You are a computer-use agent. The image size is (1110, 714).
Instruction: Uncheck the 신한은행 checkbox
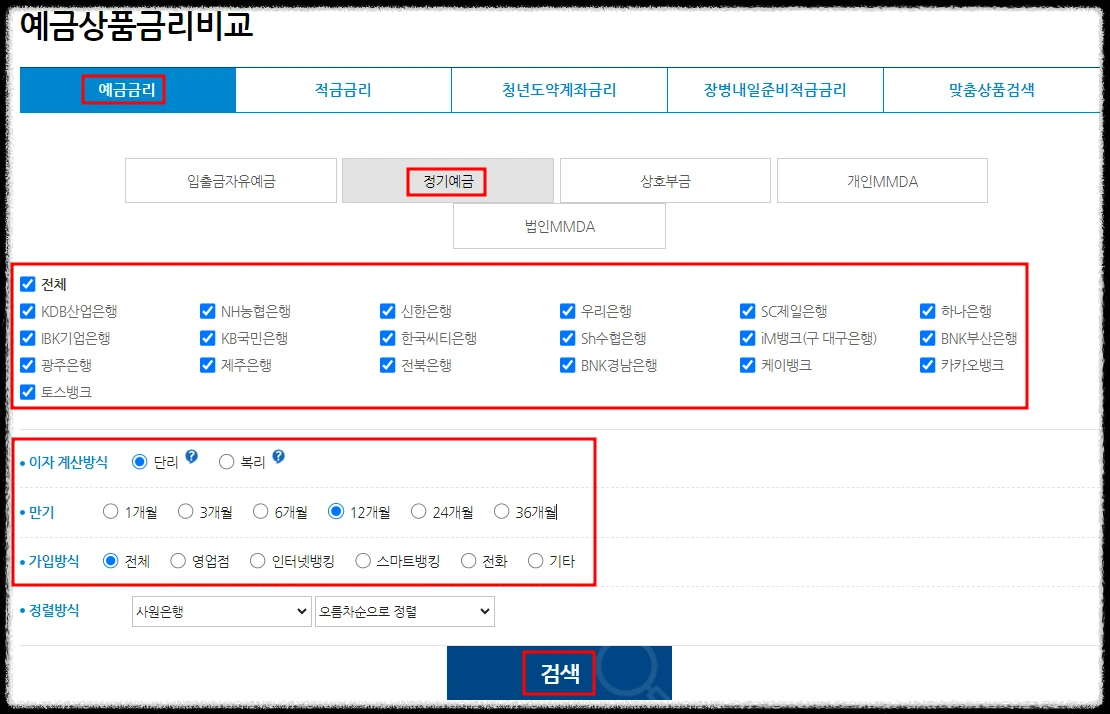387,311
